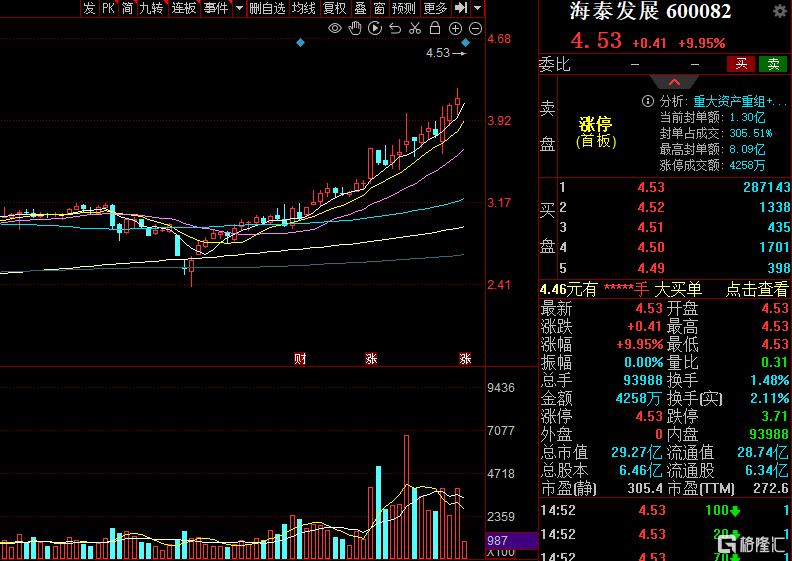Click the 窗 window layout button
Image resolution: width=792 pixels, height=561 pixels.
[x=379, y=8]
